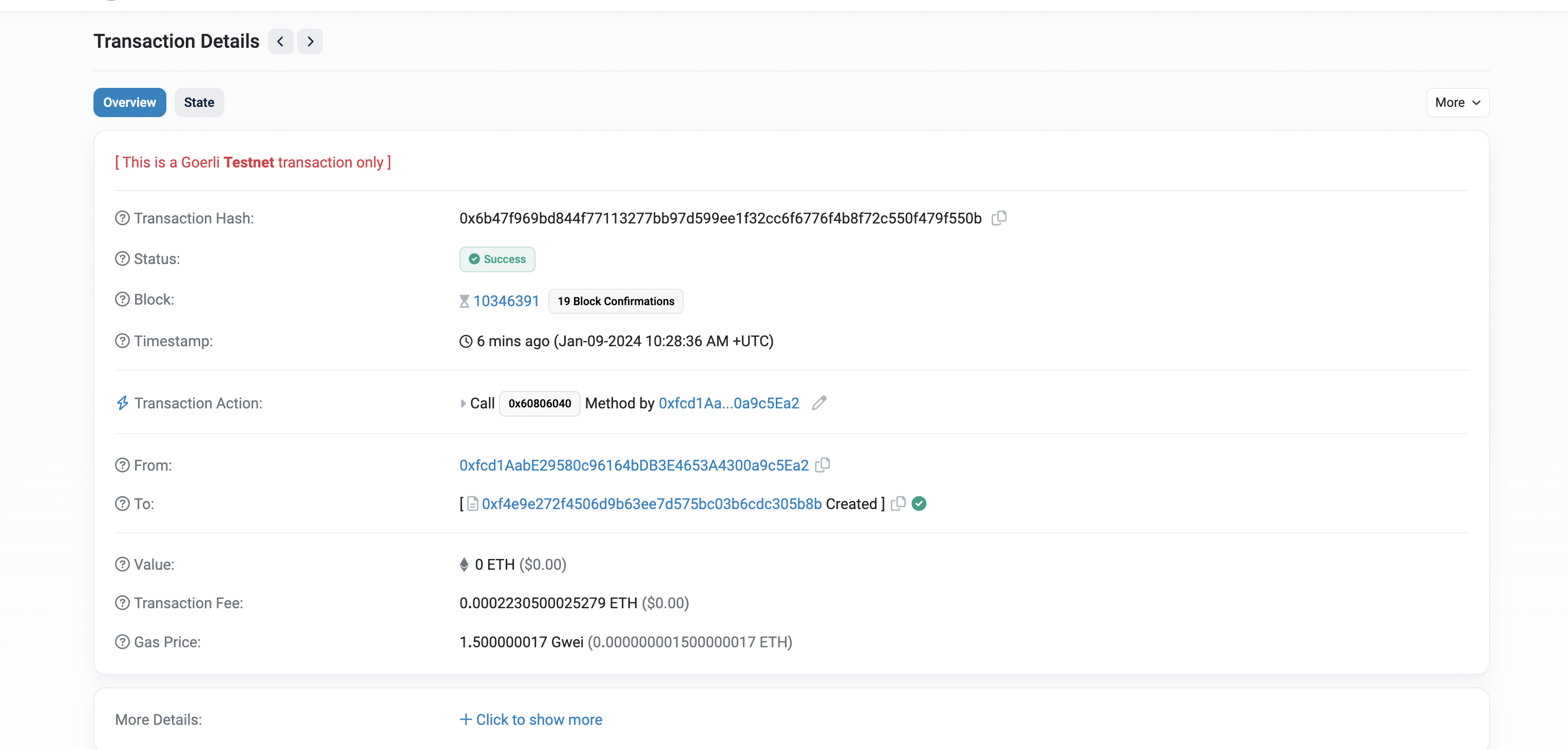Viewport: 1568px width, 749px height.
Task: Copy the From address
Action: pos(823,465)
